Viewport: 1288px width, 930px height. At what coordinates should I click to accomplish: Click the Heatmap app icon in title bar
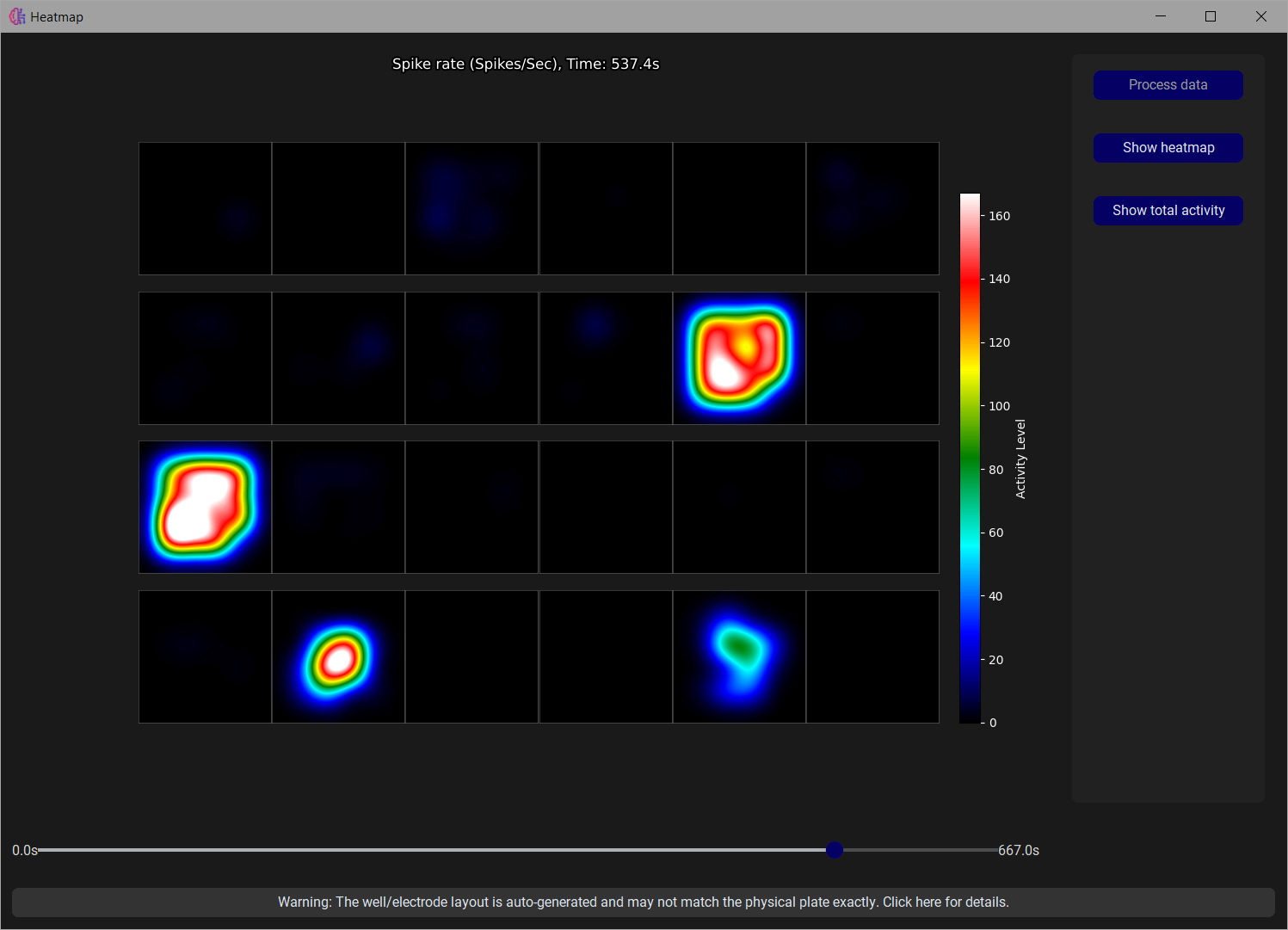pos(17,16)
